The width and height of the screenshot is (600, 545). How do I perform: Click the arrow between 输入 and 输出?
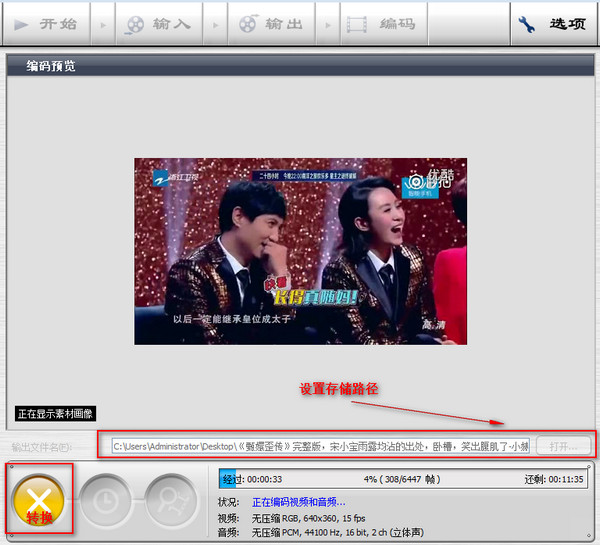coord(215,25)
